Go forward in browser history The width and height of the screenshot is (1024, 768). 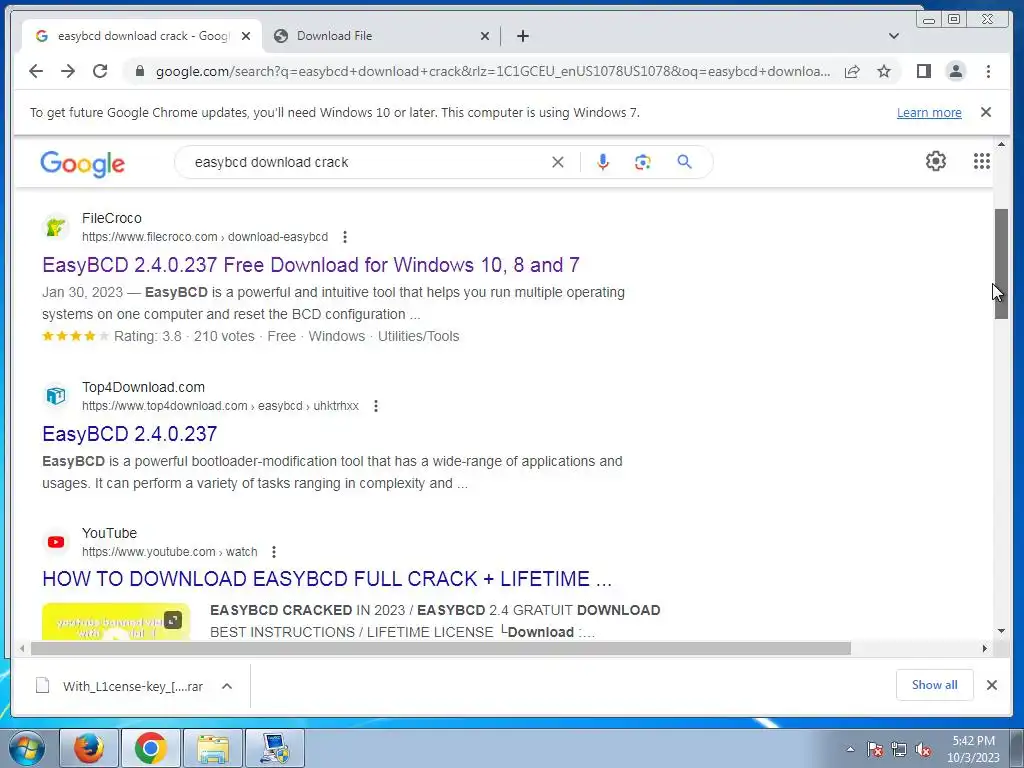click(68, 71)
